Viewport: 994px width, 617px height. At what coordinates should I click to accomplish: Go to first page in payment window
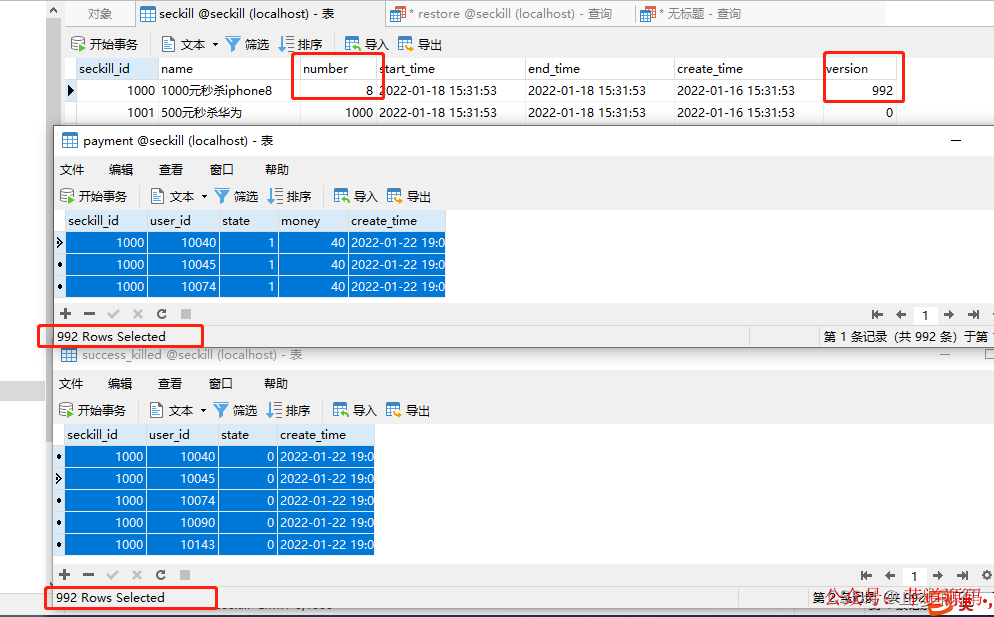877,315
